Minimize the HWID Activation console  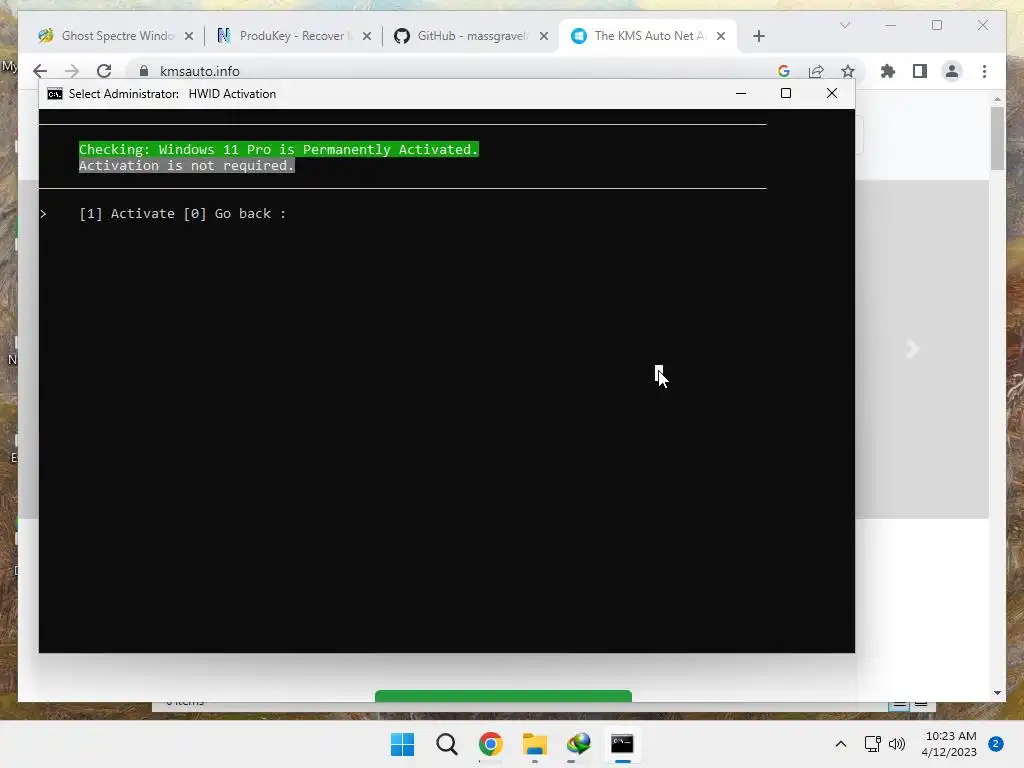[741, 93]
